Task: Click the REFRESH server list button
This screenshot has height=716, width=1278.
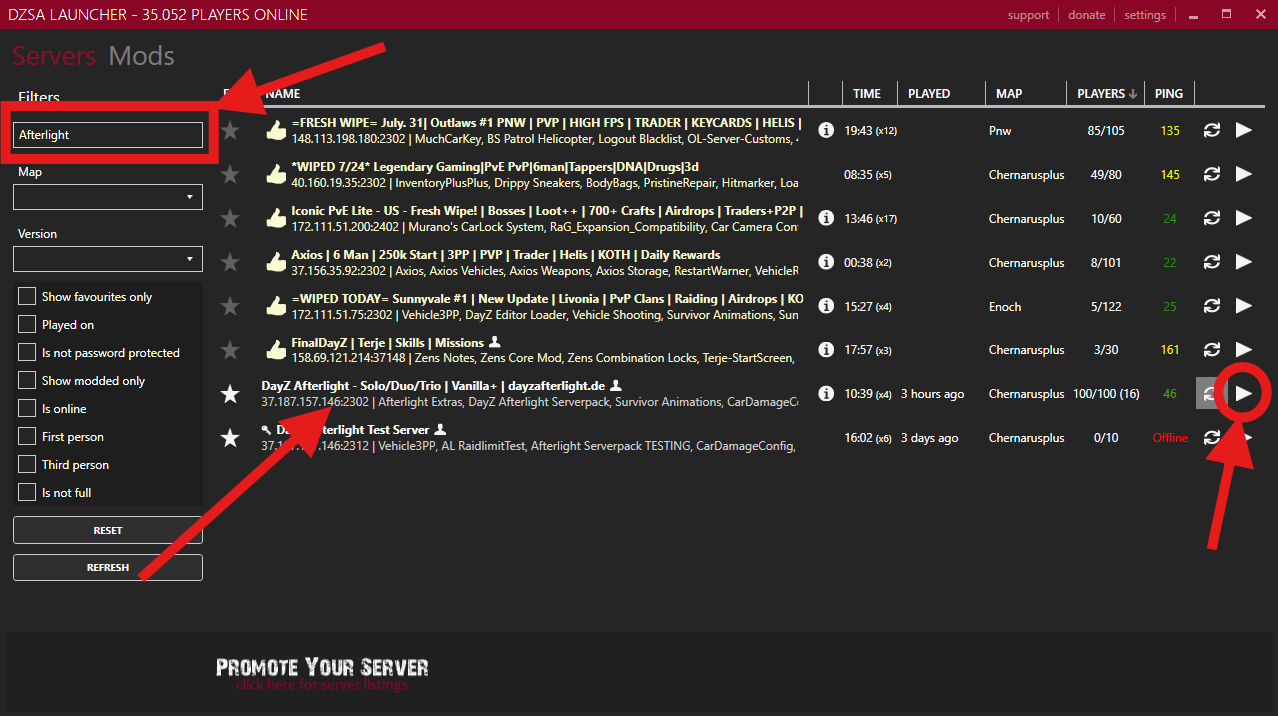Action: 108,567
